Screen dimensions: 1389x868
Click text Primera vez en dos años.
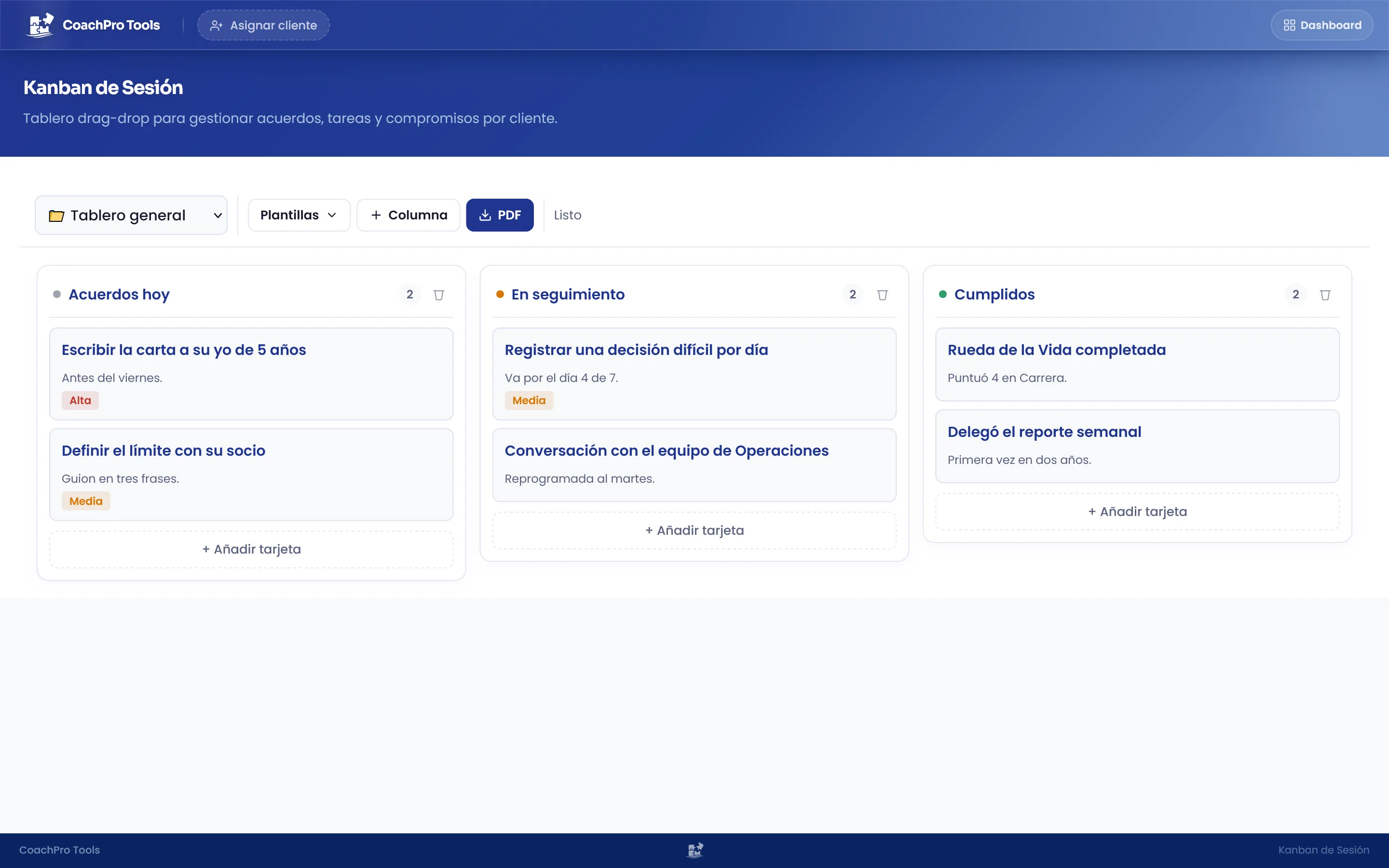pos(1020,460)
